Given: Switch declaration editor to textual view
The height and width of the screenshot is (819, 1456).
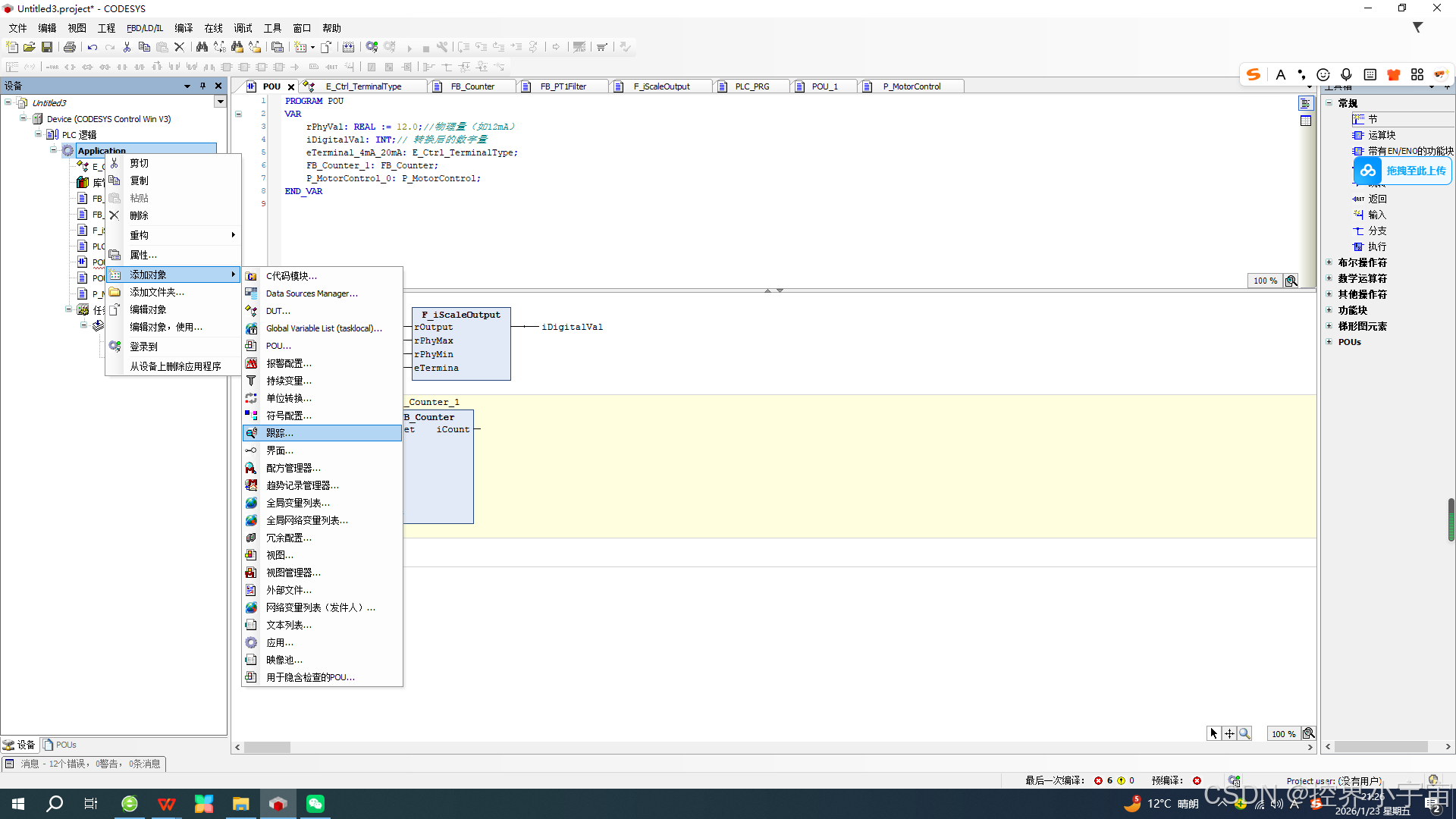Looking at the screenshot, I should (1305, 104).
